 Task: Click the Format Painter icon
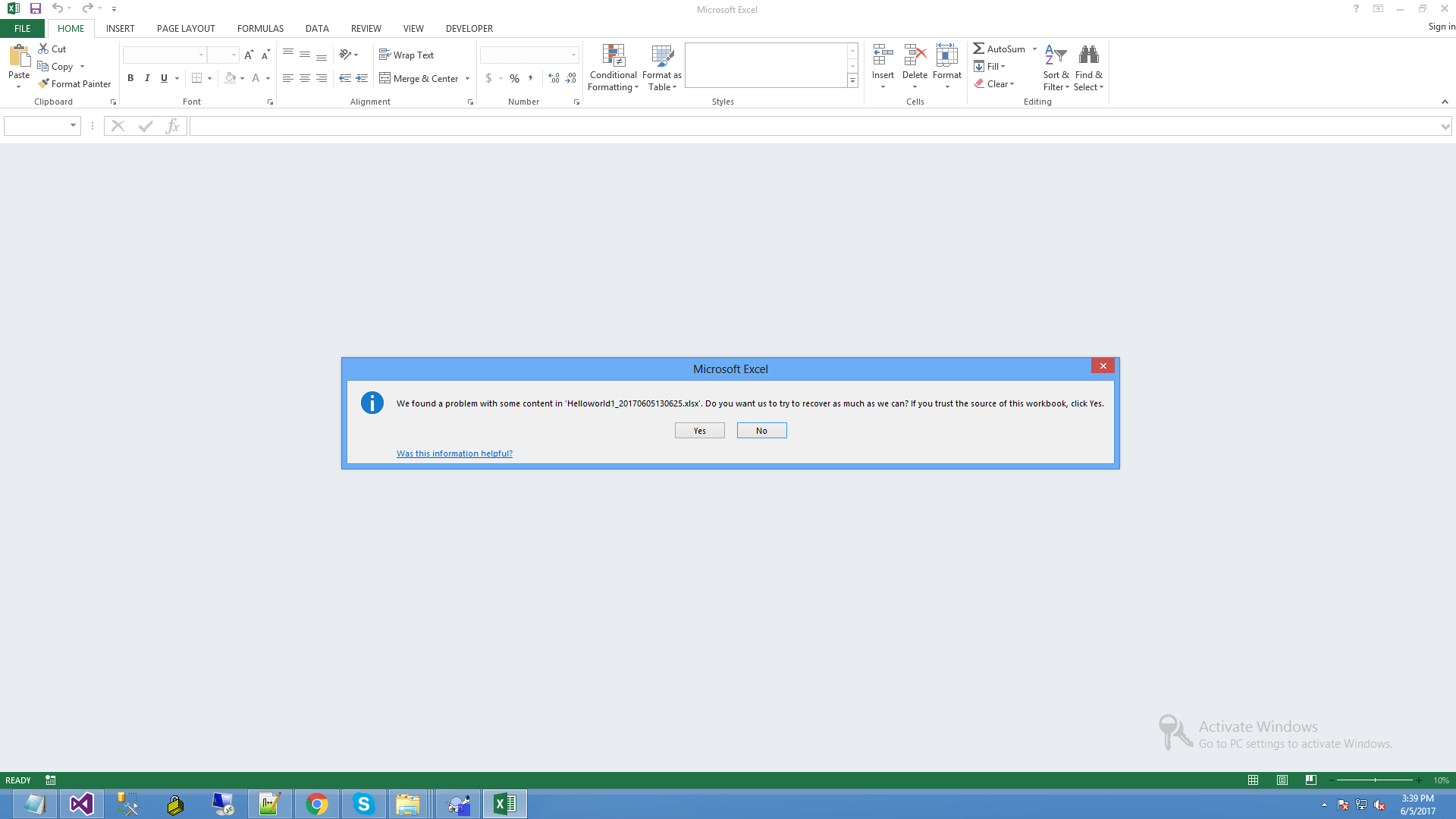[x=44, y=84]
